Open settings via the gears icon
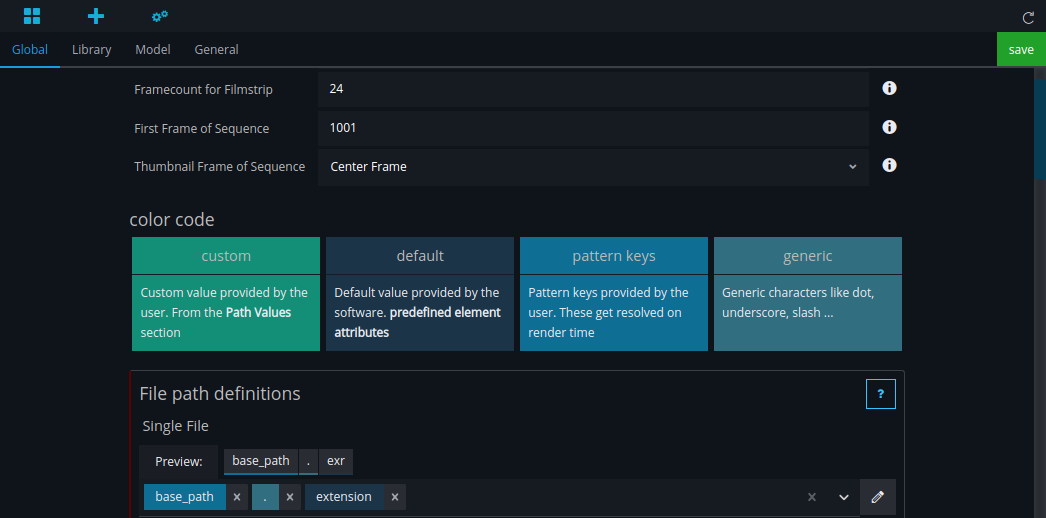Viewport: 1046px width, 518px height. (159, 16)
